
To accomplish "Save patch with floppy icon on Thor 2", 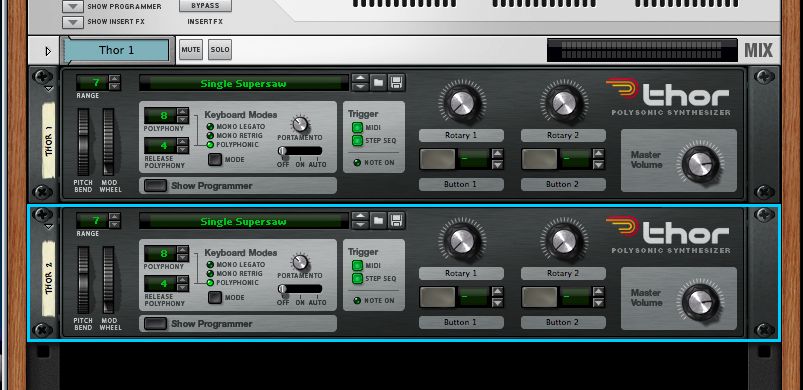I will pos(396,221).
